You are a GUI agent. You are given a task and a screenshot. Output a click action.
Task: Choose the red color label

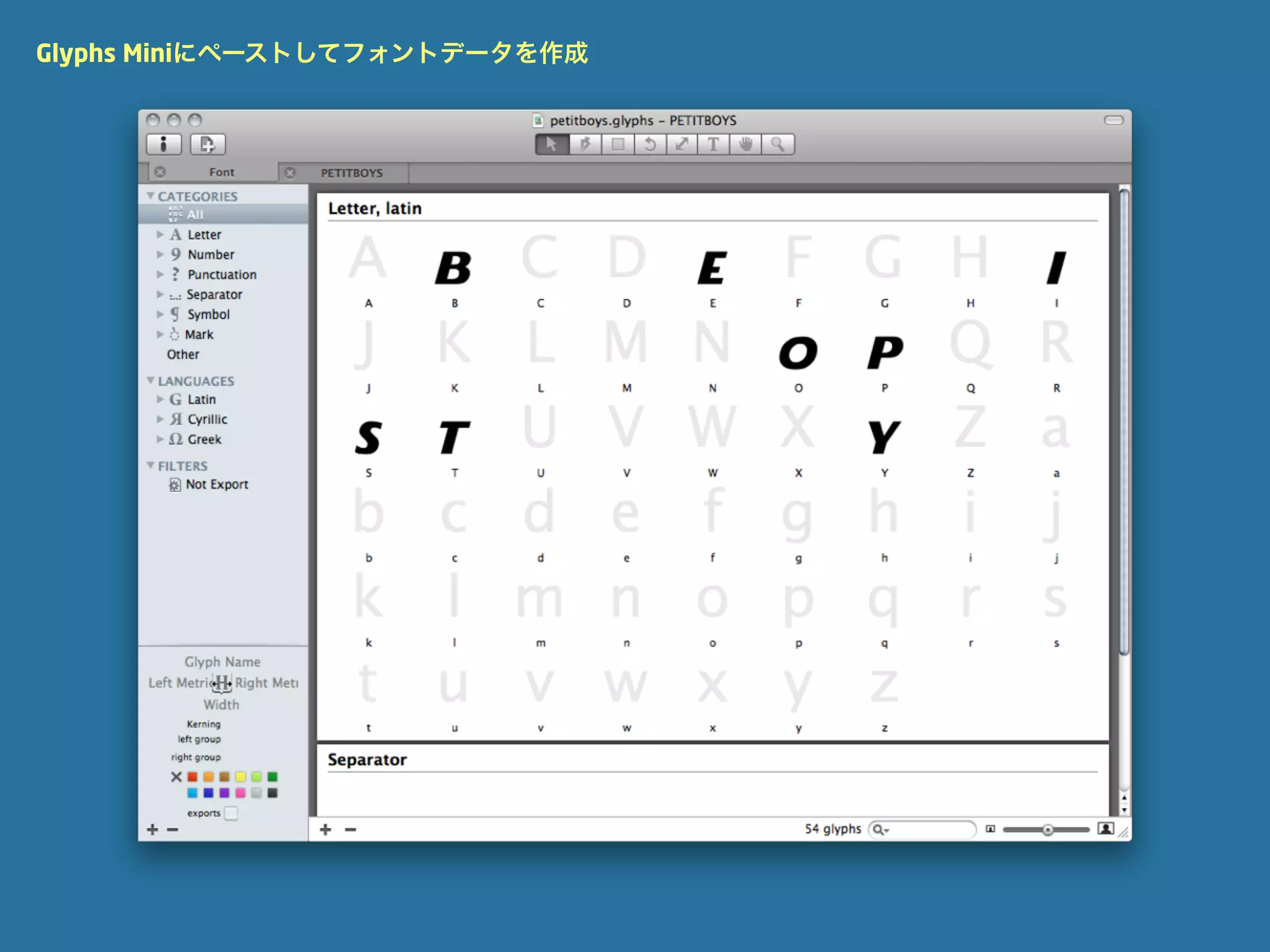coord(193,777)
